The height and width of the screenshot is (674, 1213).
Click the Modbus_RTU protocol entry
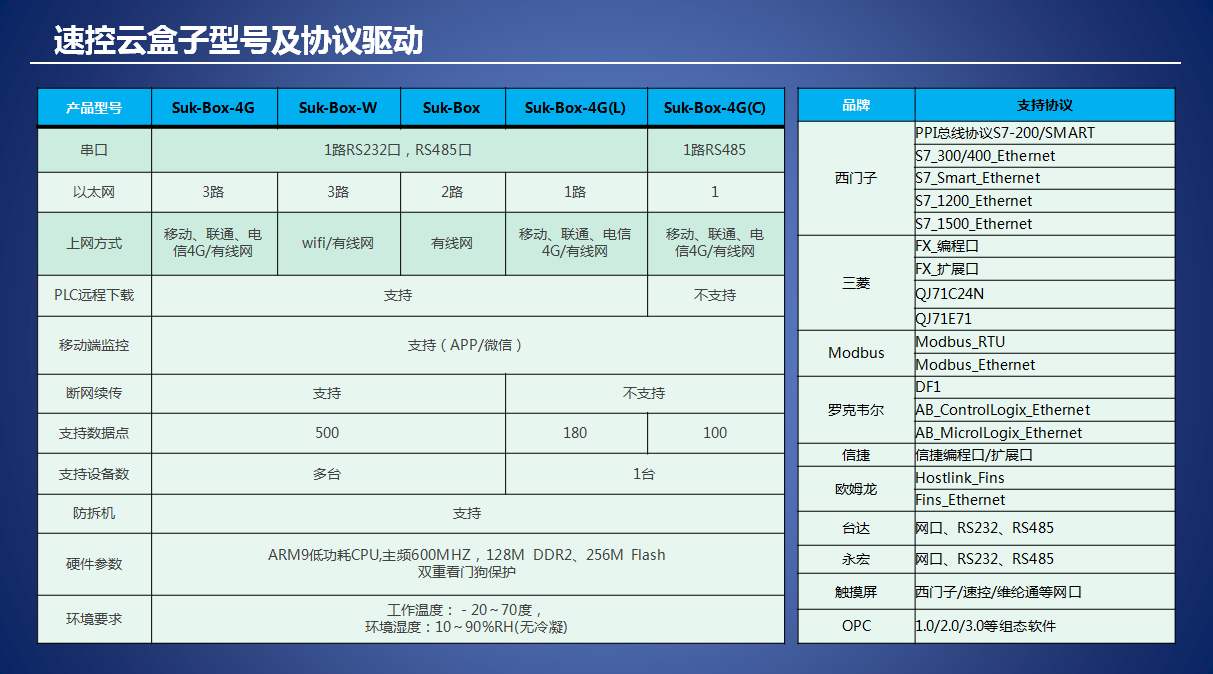pyautogui.click(x=960, y=342)
